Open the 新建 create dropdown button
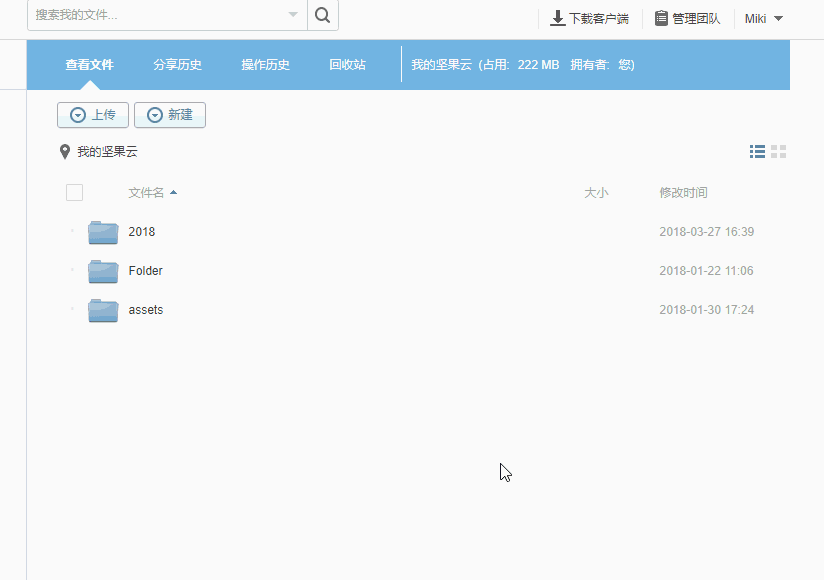 point(170,115)
